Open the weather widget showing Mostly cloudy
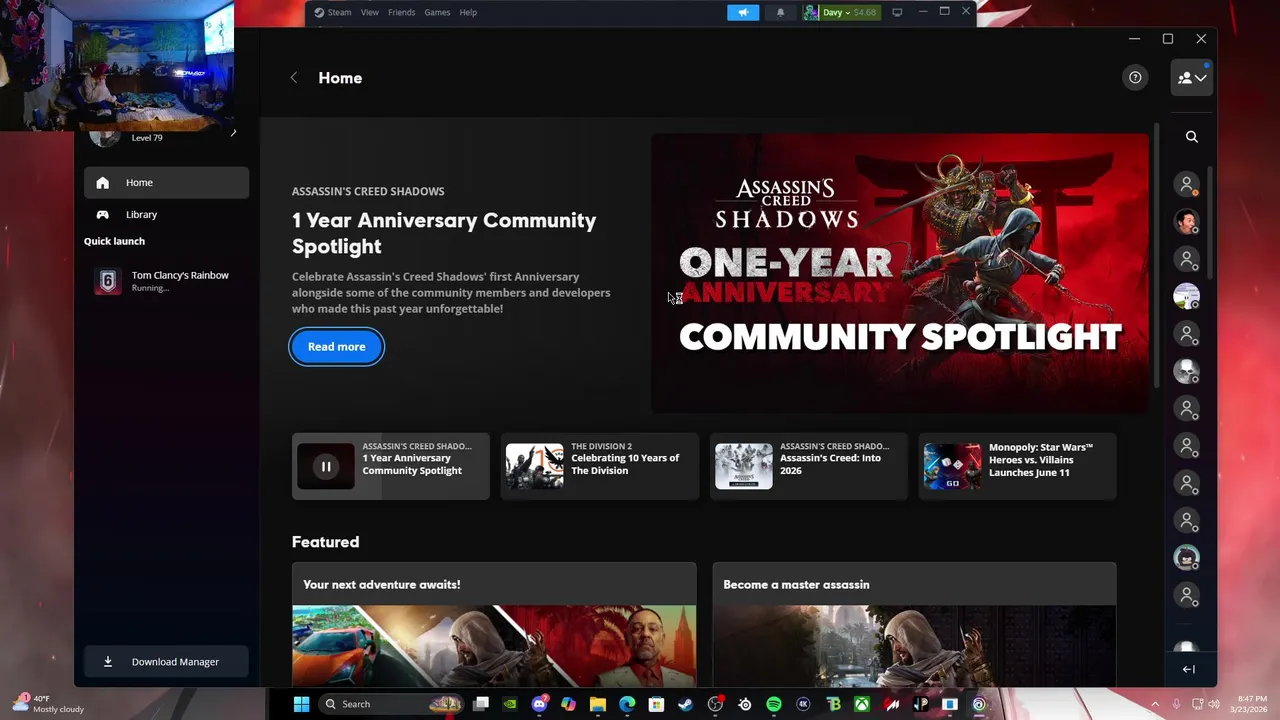The height and width of the screenshot is (720, 1280). tap(47, 704)
